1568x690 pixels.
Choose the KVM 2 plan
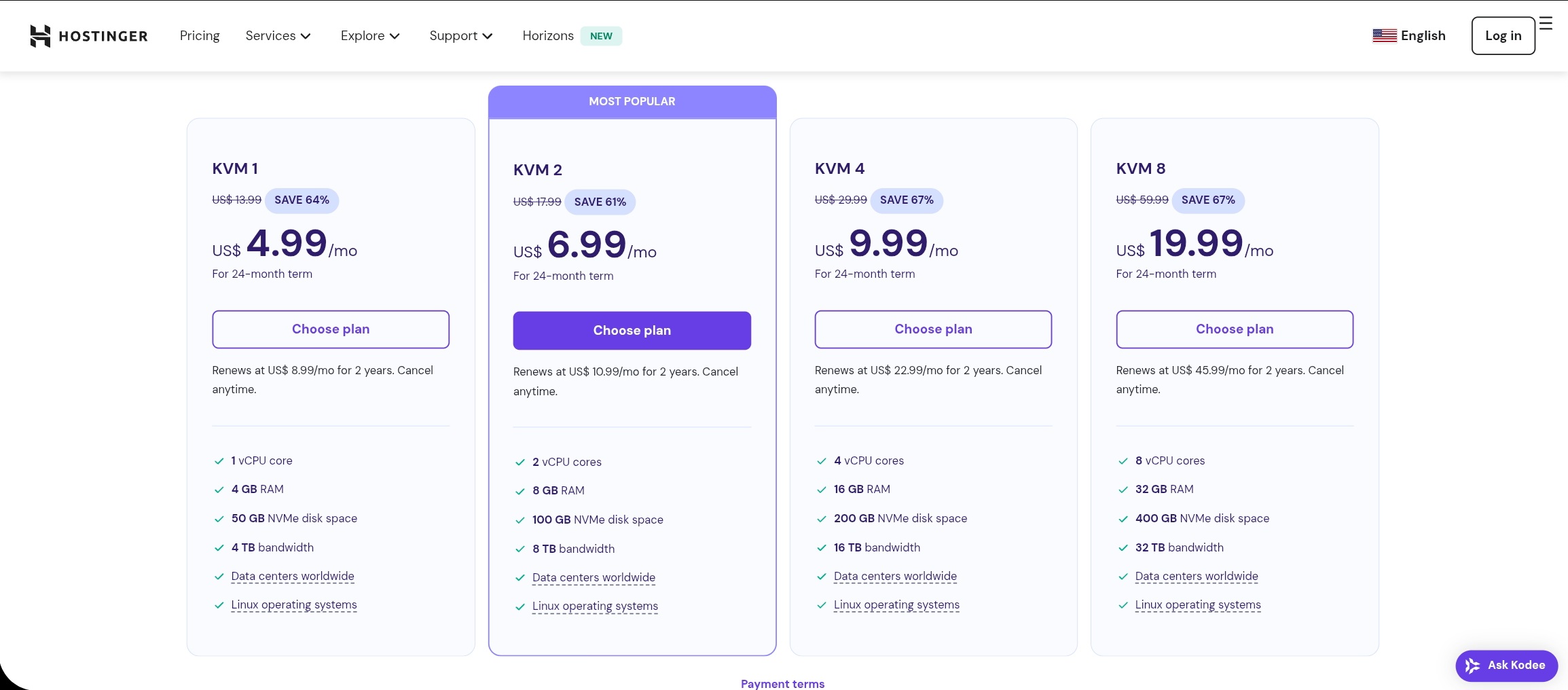(632, 331)
